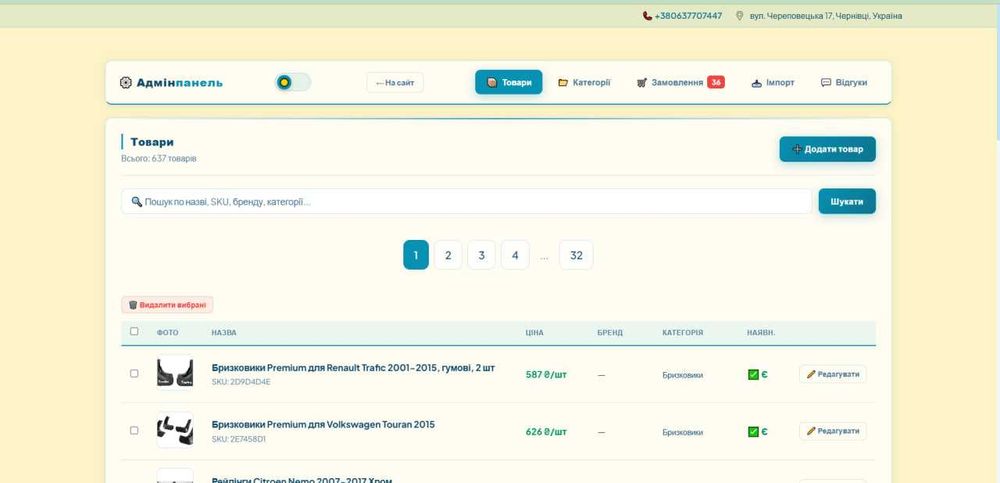
Task: Click the phone icon in top bar
Action: click(647, 16)
